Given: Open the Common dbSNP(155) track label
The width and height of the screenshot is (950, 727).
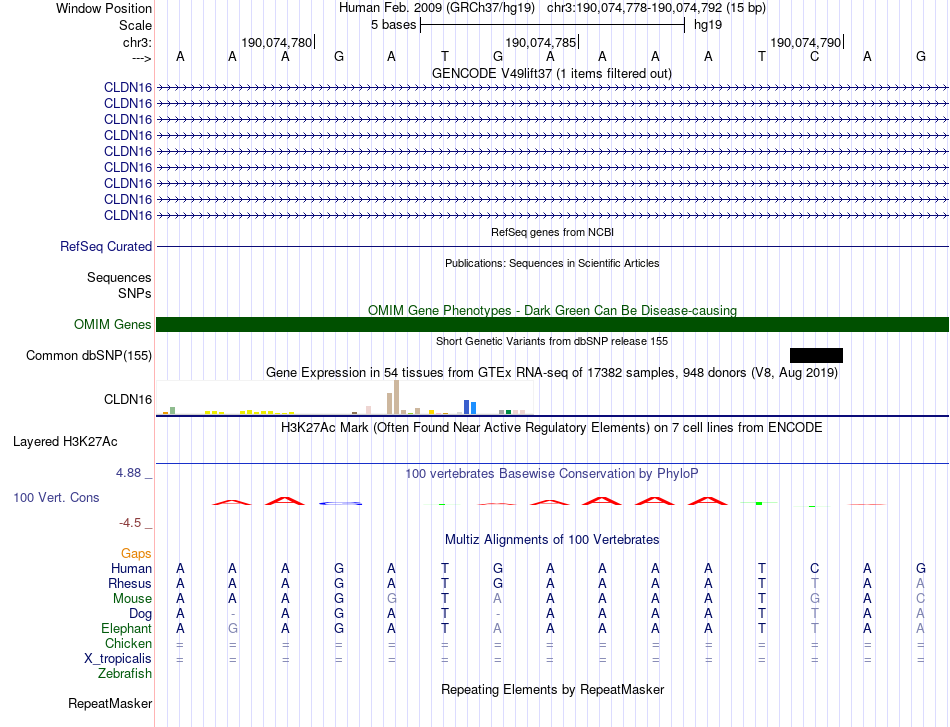Looking at the screenshot, I should [x=88, y=356].
